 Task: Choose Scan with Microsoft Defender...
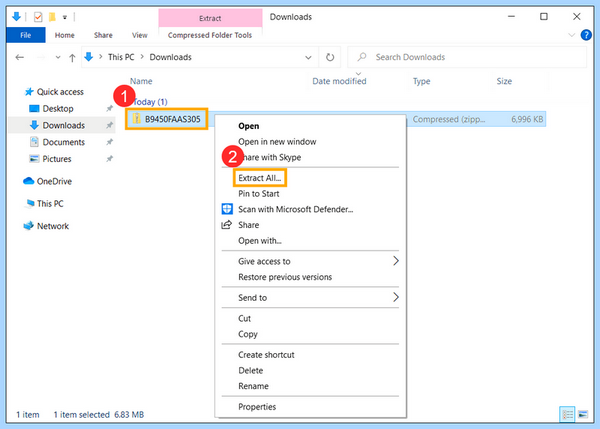(x=295, y=209)
